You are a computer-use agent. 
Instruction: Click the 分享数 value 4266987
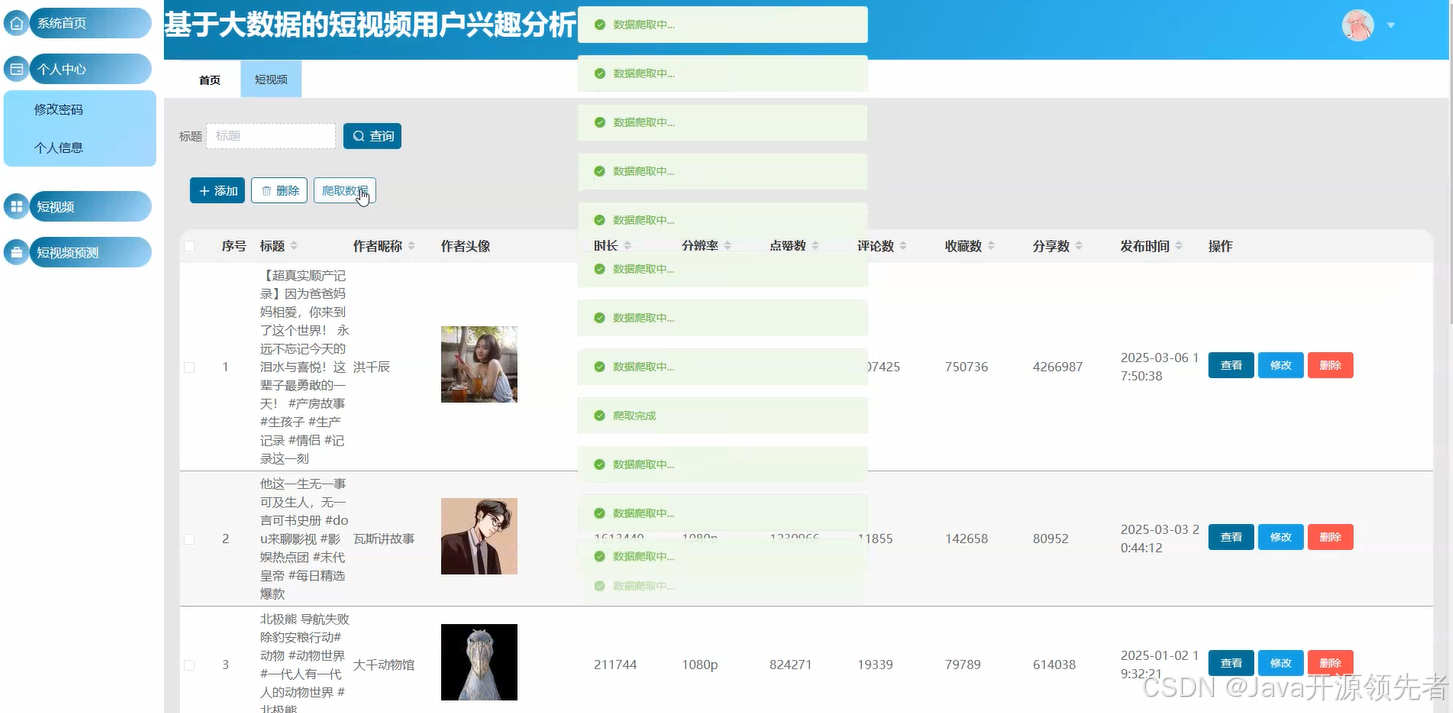click(1058, 367)
